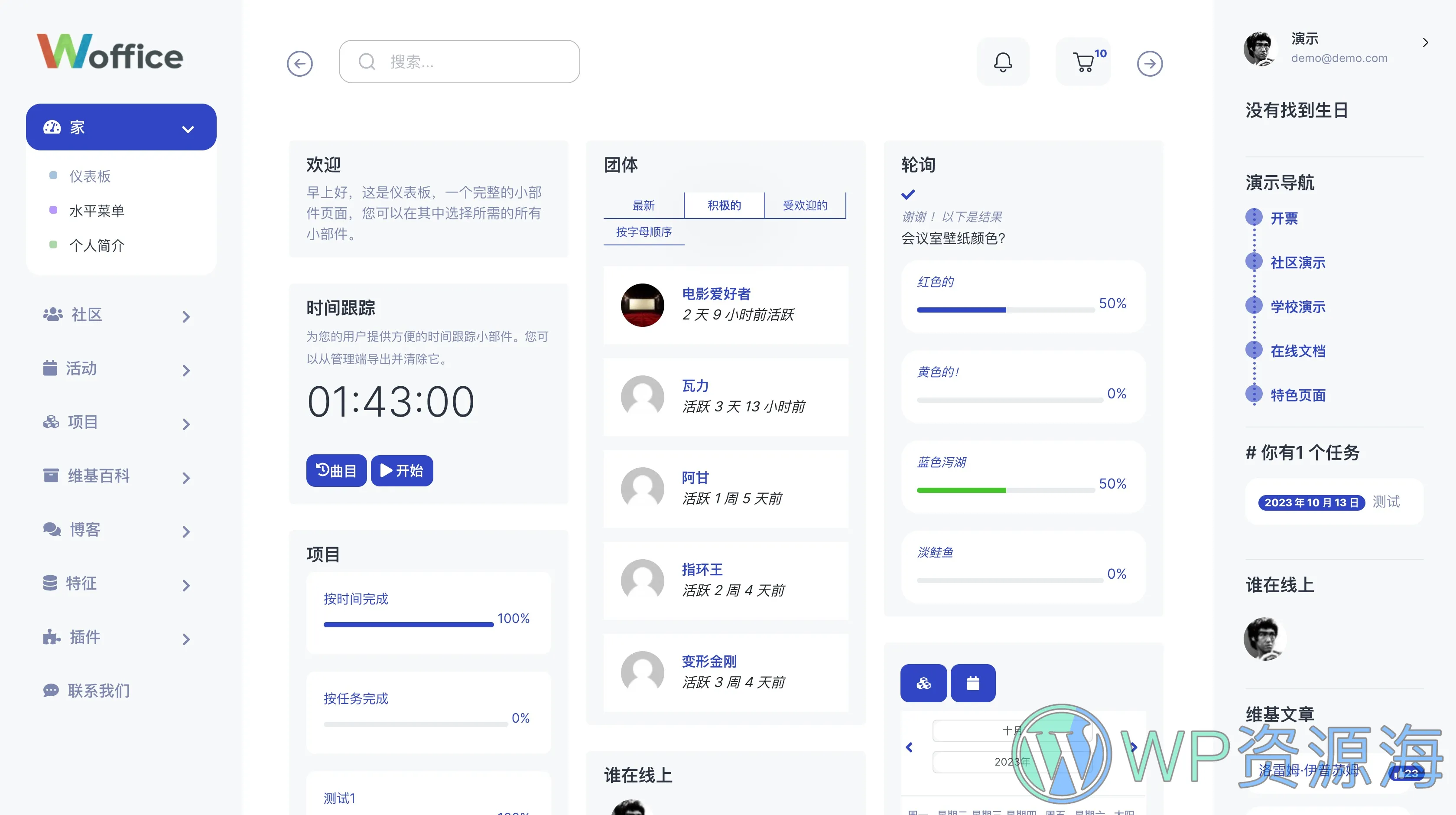The image size is (1456, 815).
Task: Focus the 搜索 search input field
Action: [x=459, y=62]
